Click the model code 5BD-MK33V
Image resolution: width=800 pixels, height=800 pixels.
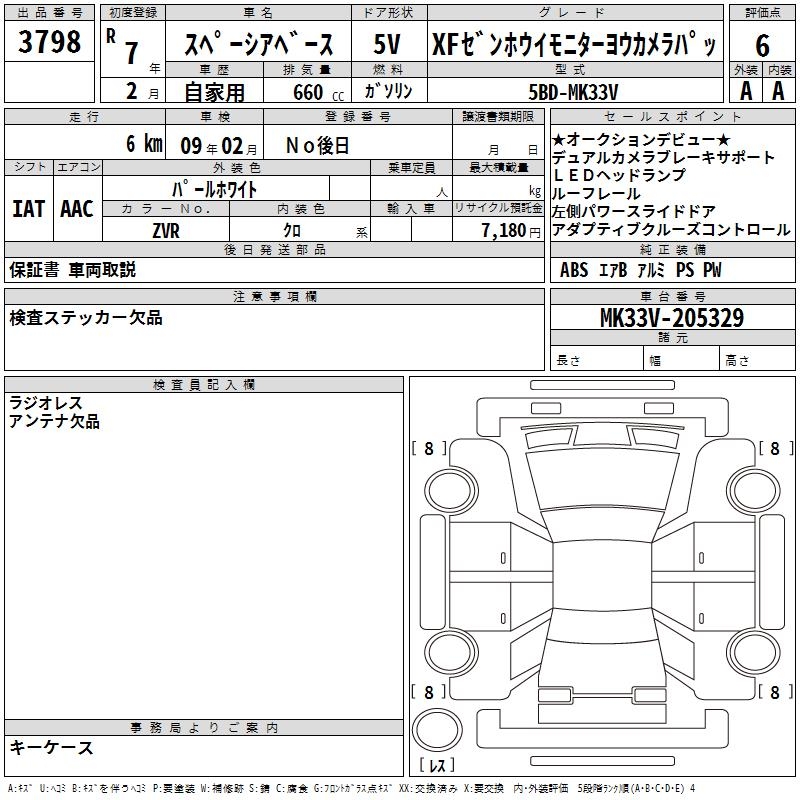[573, 92]
